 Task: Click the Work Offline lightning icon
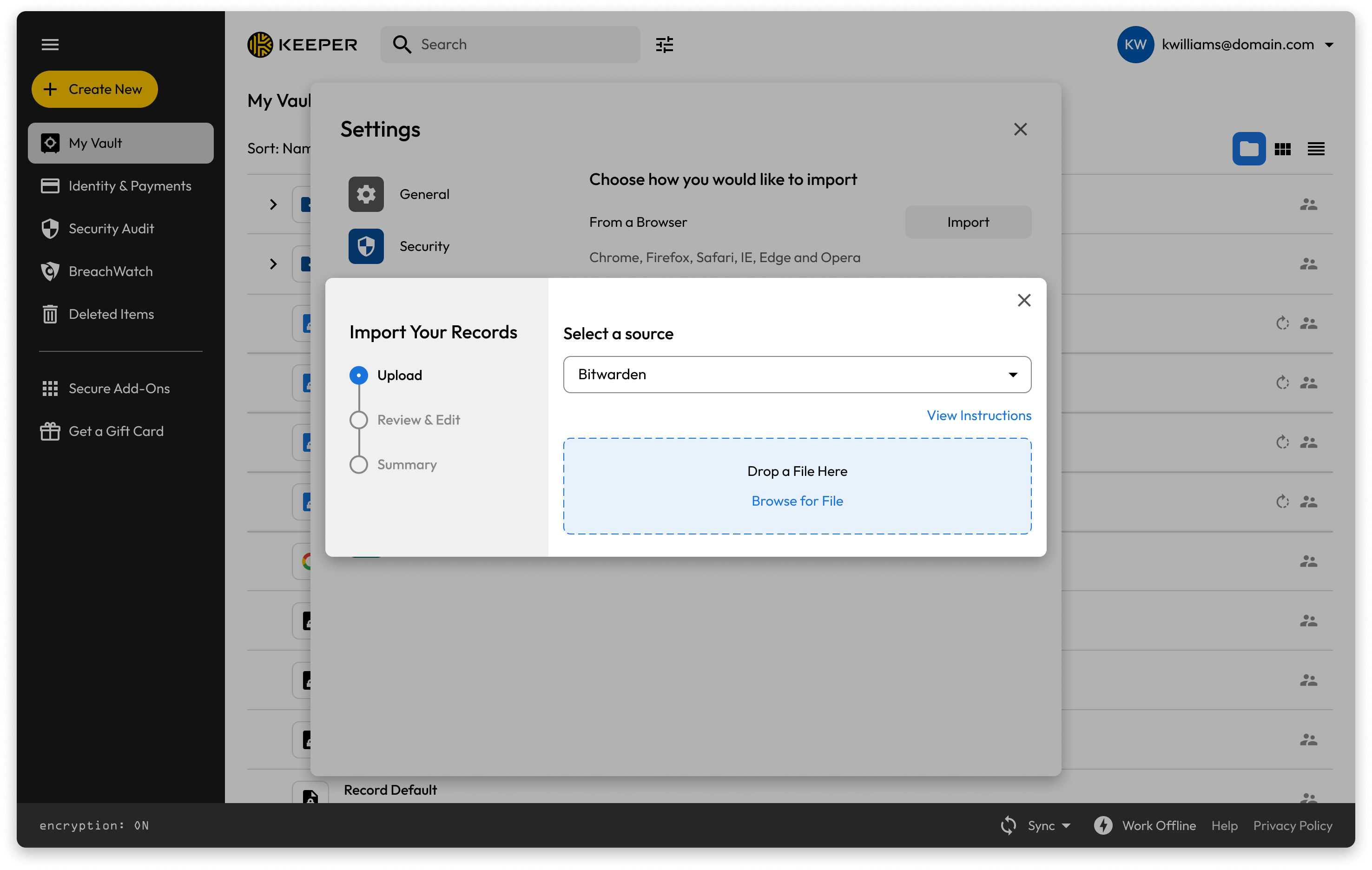[1103, 825]
